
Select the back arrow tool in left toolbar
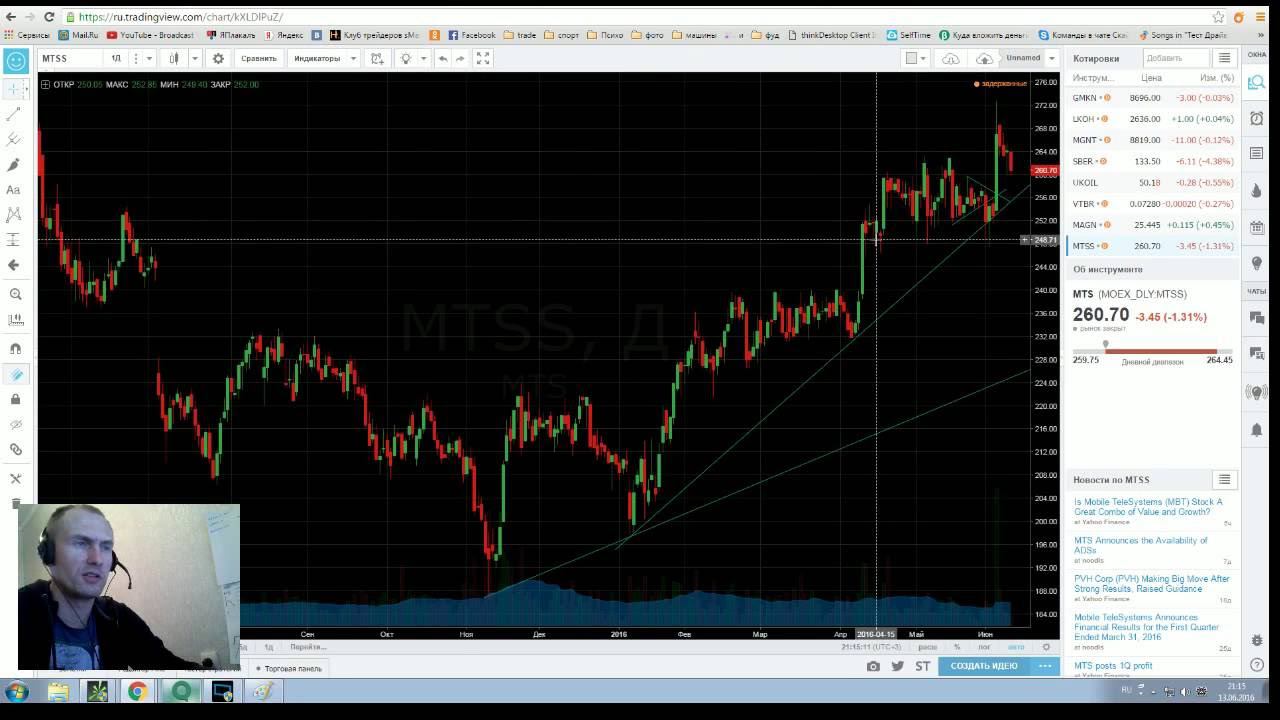(14, 265)
